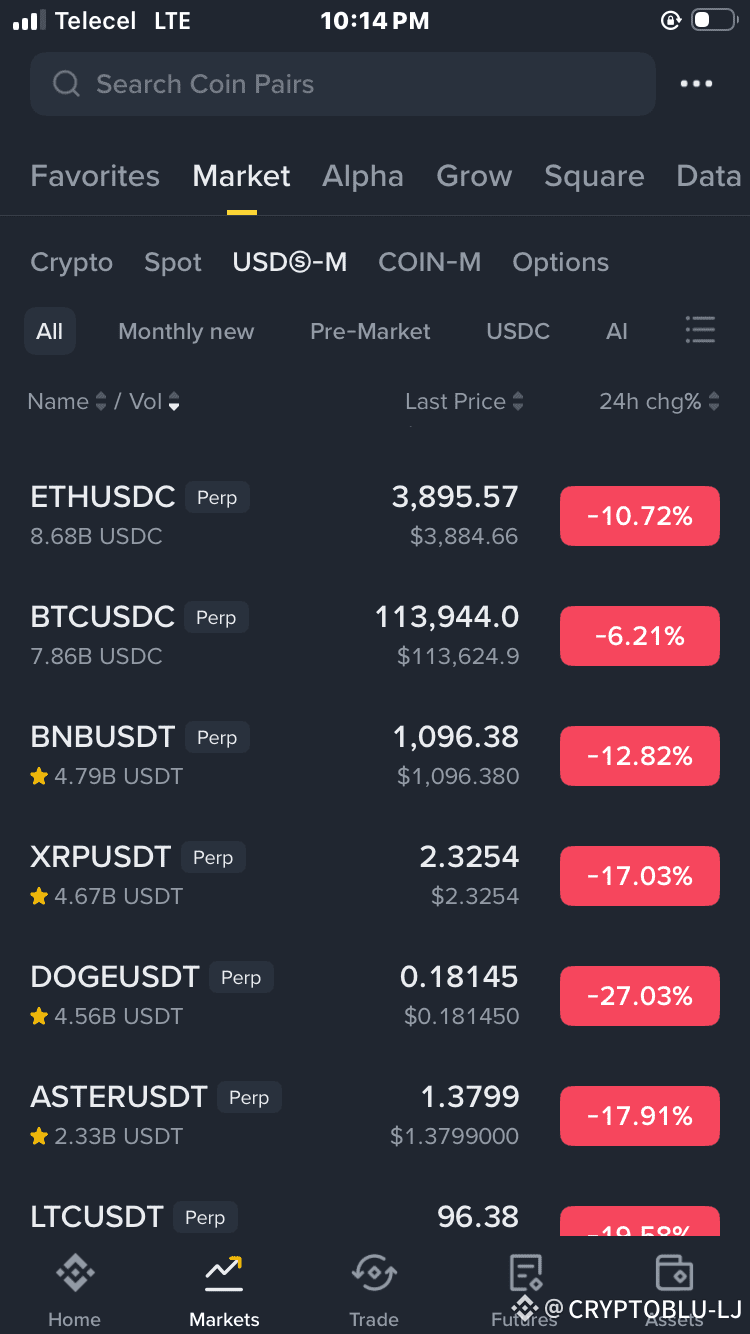The width and height of the screenshot is (750, 1334).
Task: Focus the Search Coin Pairs field
Action: pyautogui.click(x=343, y=84)
